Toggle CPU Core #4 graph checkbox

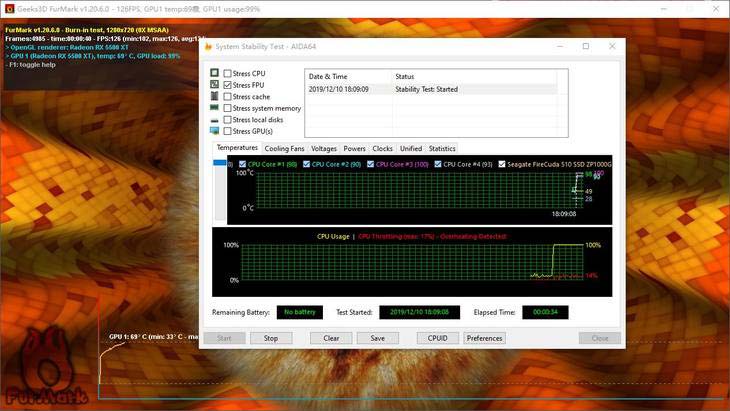[438, 164]
